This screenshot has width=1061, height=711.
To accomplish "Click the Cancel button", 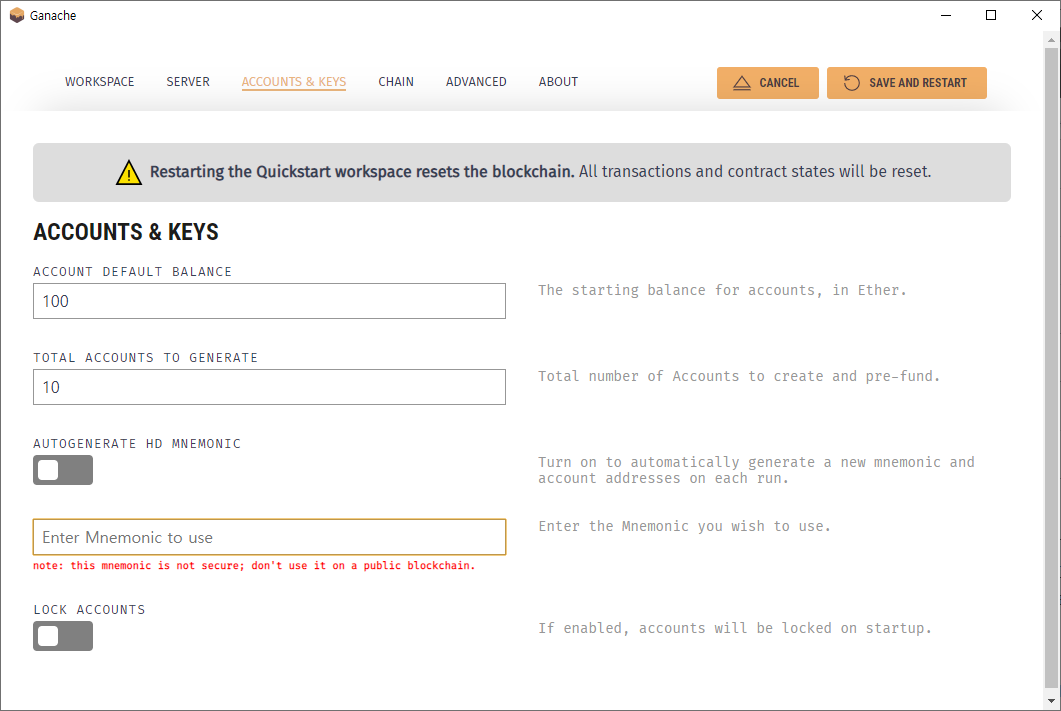I will coord(767,83).
